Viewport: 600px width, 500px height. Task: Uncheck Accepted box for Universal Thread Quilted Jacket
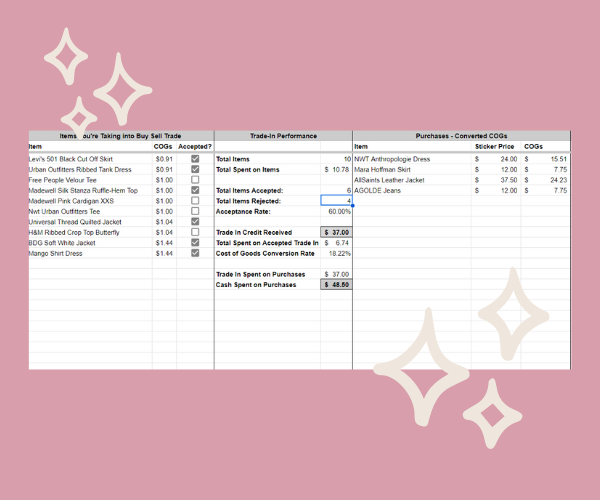(x=195, y=222)
